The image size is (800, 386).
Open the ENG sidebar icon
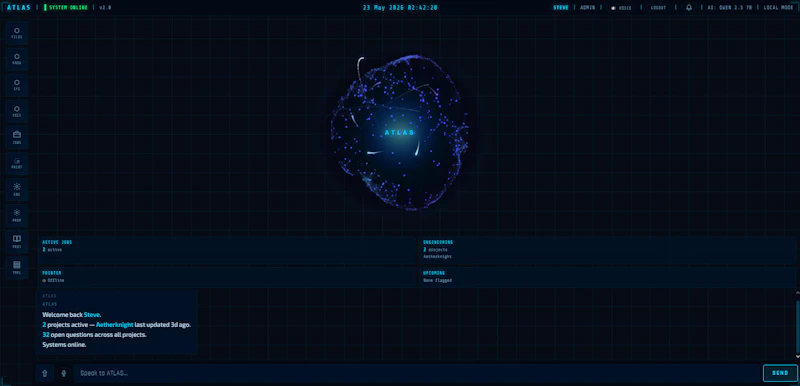tap(17, 190)
